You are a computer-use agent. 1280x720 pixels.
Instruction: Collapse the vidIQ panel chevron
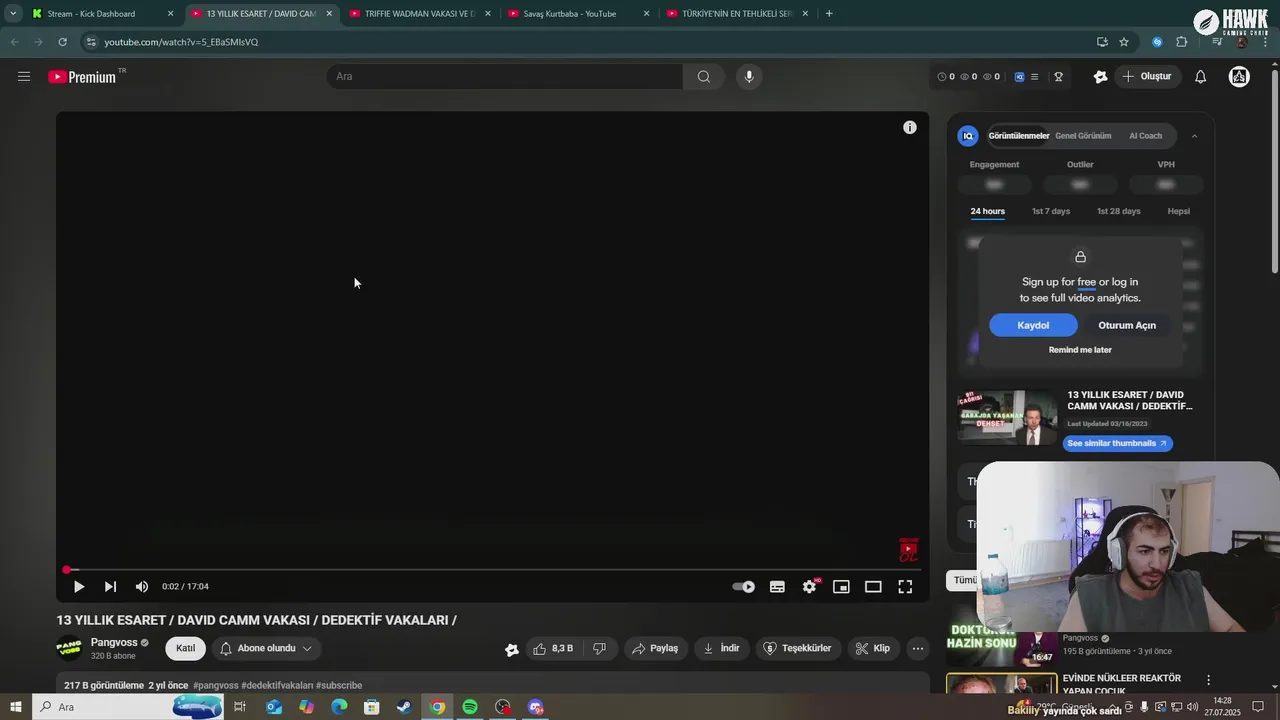click(1194, 136)
